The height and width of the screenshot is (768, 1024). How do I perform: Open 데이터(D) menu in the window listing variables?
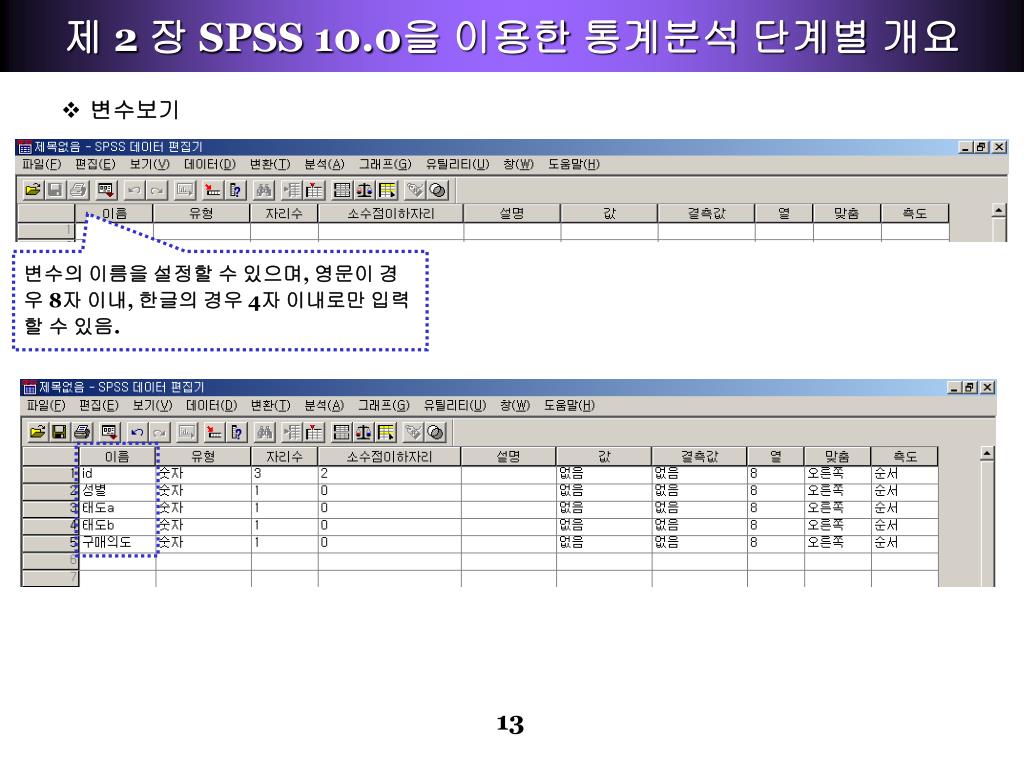(211, 406)
